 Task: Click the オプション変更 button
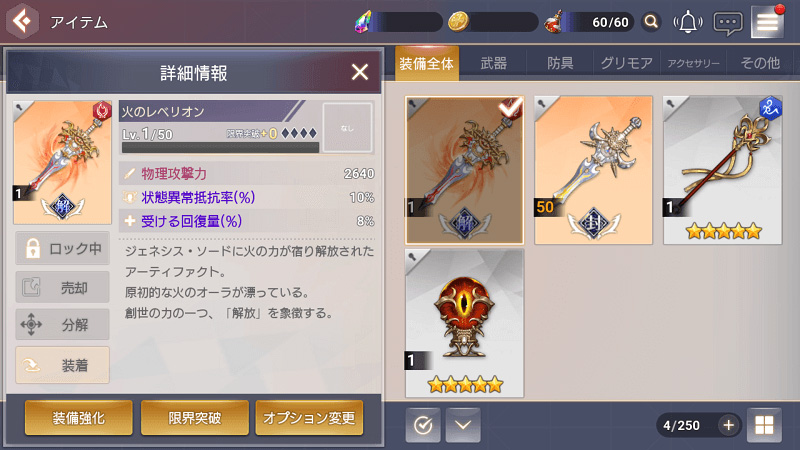pyautogui.click(x=309, y=418)
